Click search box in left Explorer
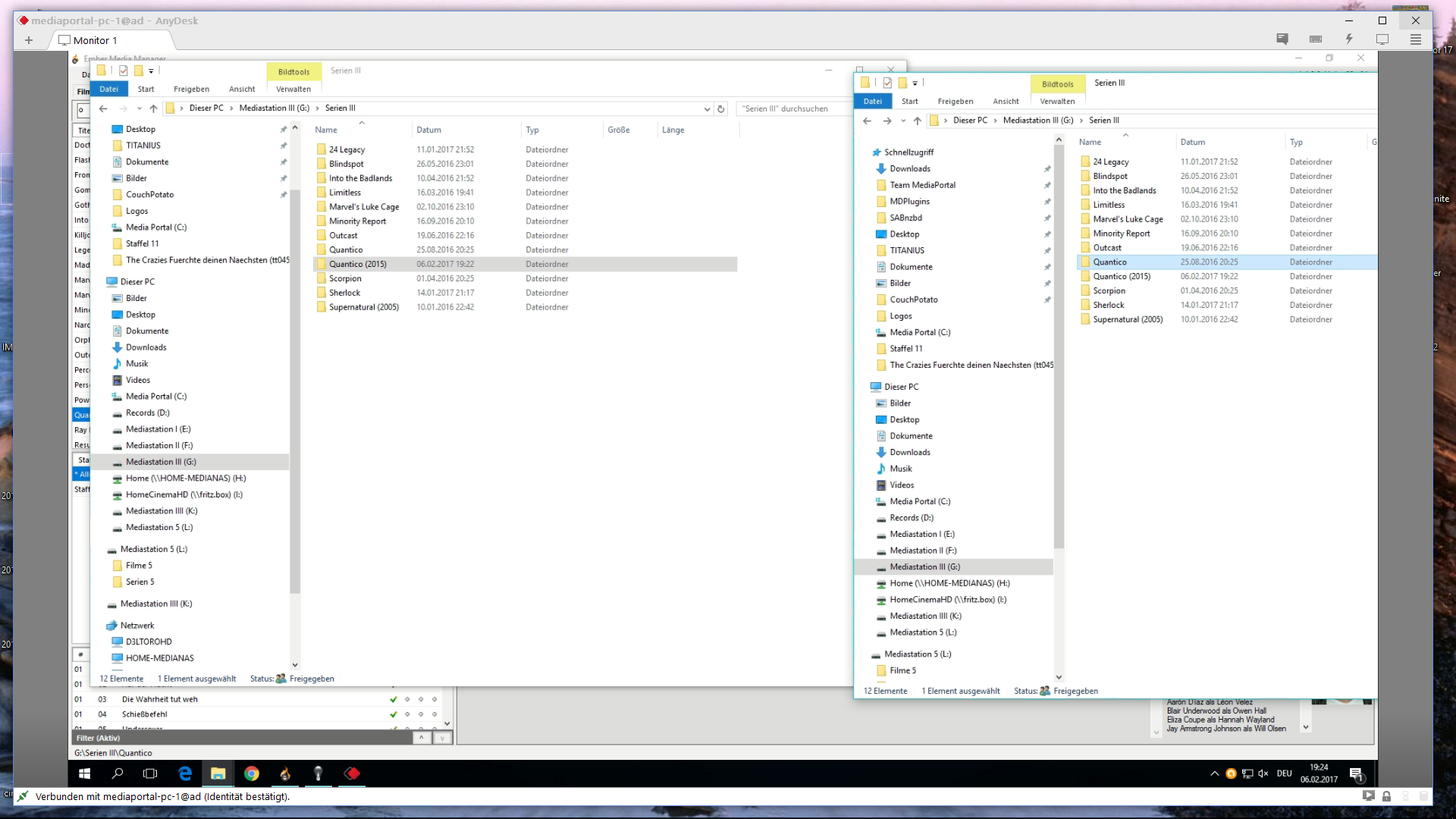Image resolution: width=1456 pixels, height=819 pixels. [792, 108]
